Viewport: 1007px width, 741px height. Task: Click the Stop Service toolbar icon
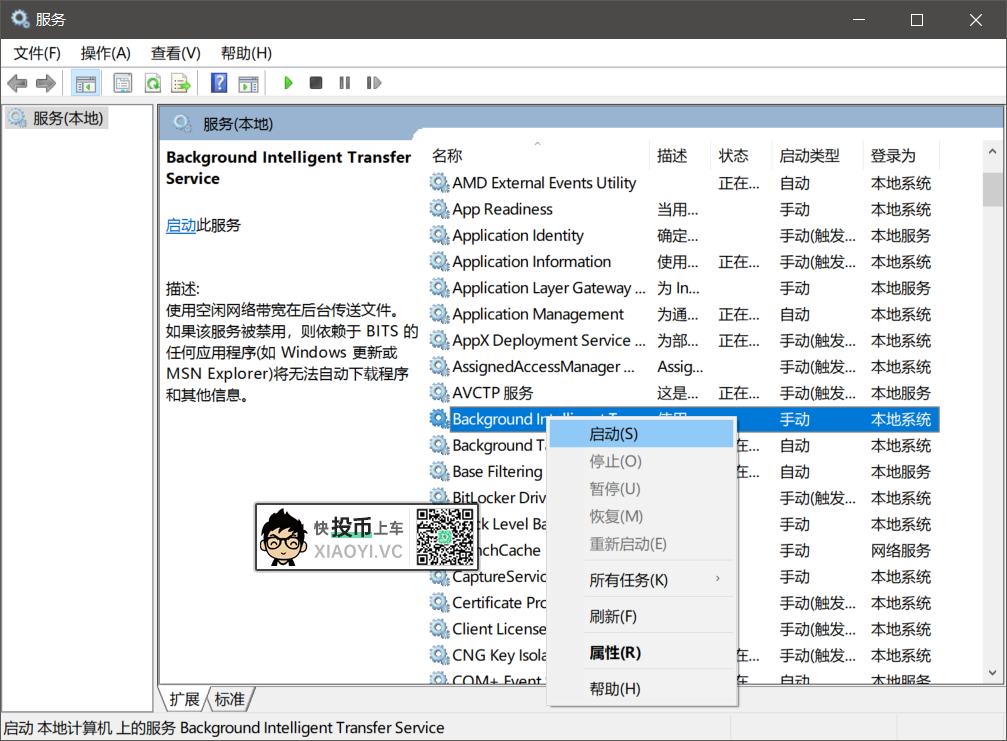(x=314, y=83)
